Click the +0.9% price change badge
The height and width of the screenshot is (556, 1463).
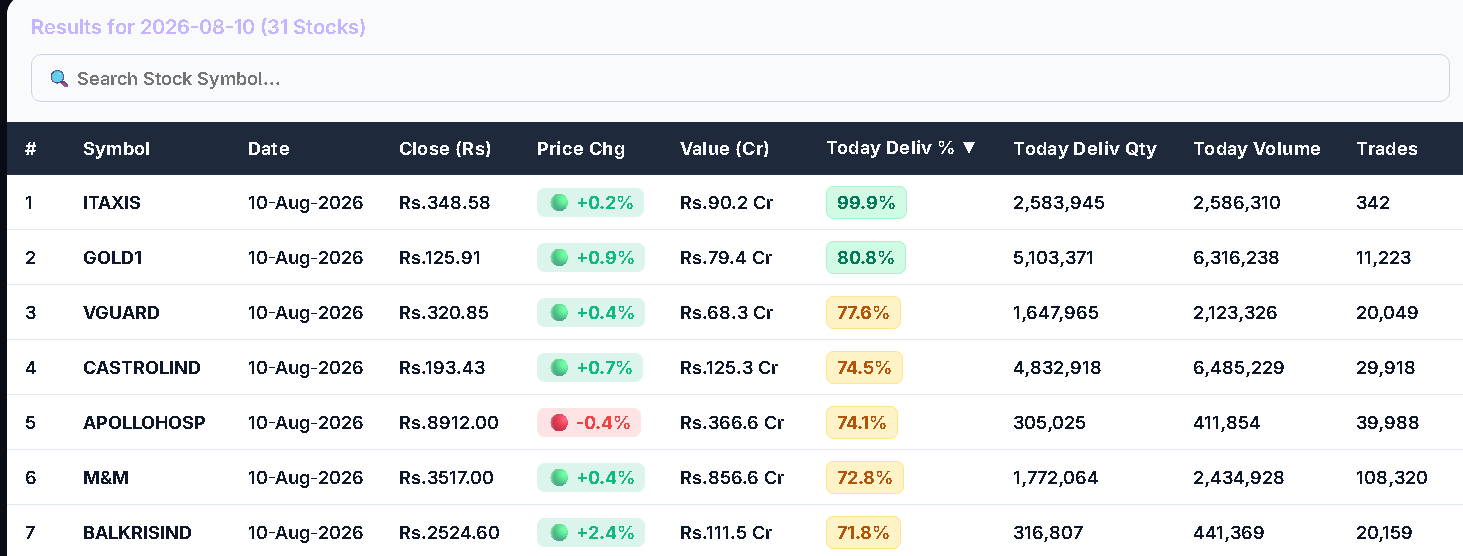pos(591,257)
